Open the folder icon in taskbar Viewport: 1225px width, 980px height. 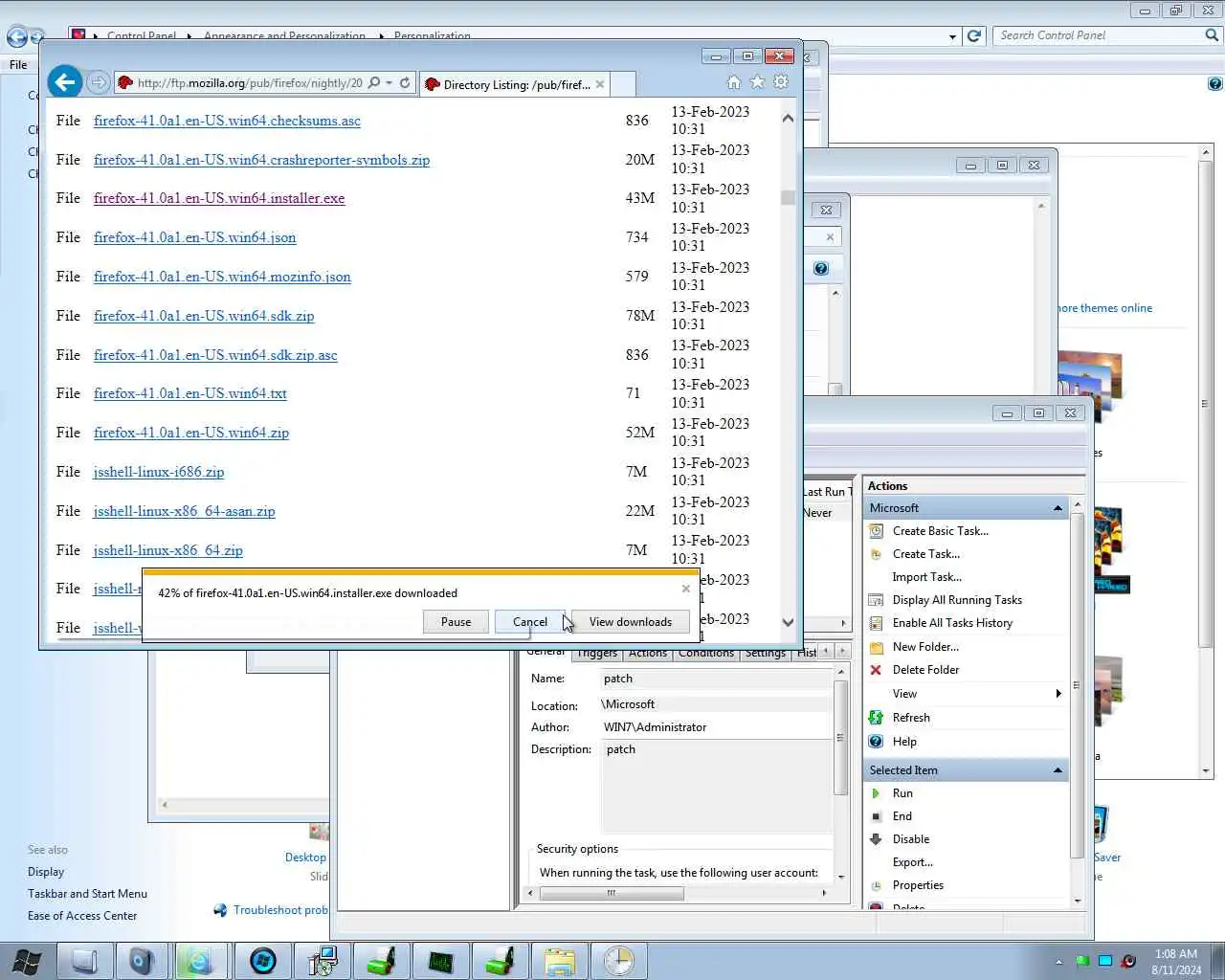coord(559,961)
